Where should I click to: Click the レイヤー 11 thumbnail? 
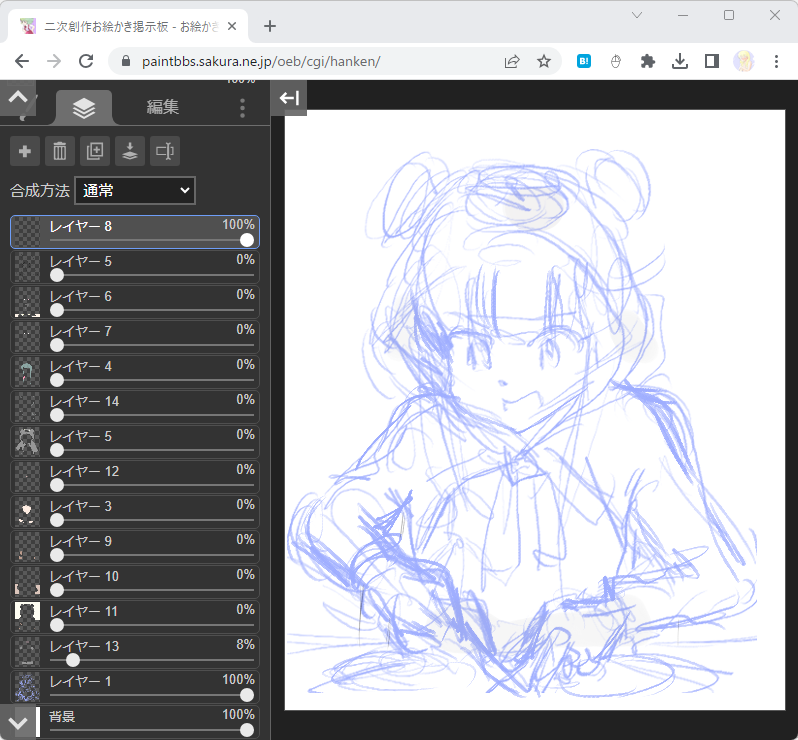click(26, 616)
